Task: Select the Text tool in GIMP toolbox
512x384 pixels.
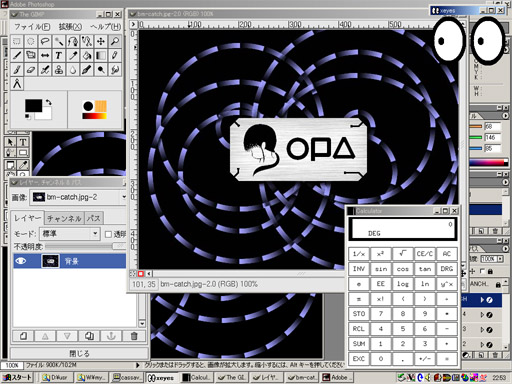Action: pos(59,55)
